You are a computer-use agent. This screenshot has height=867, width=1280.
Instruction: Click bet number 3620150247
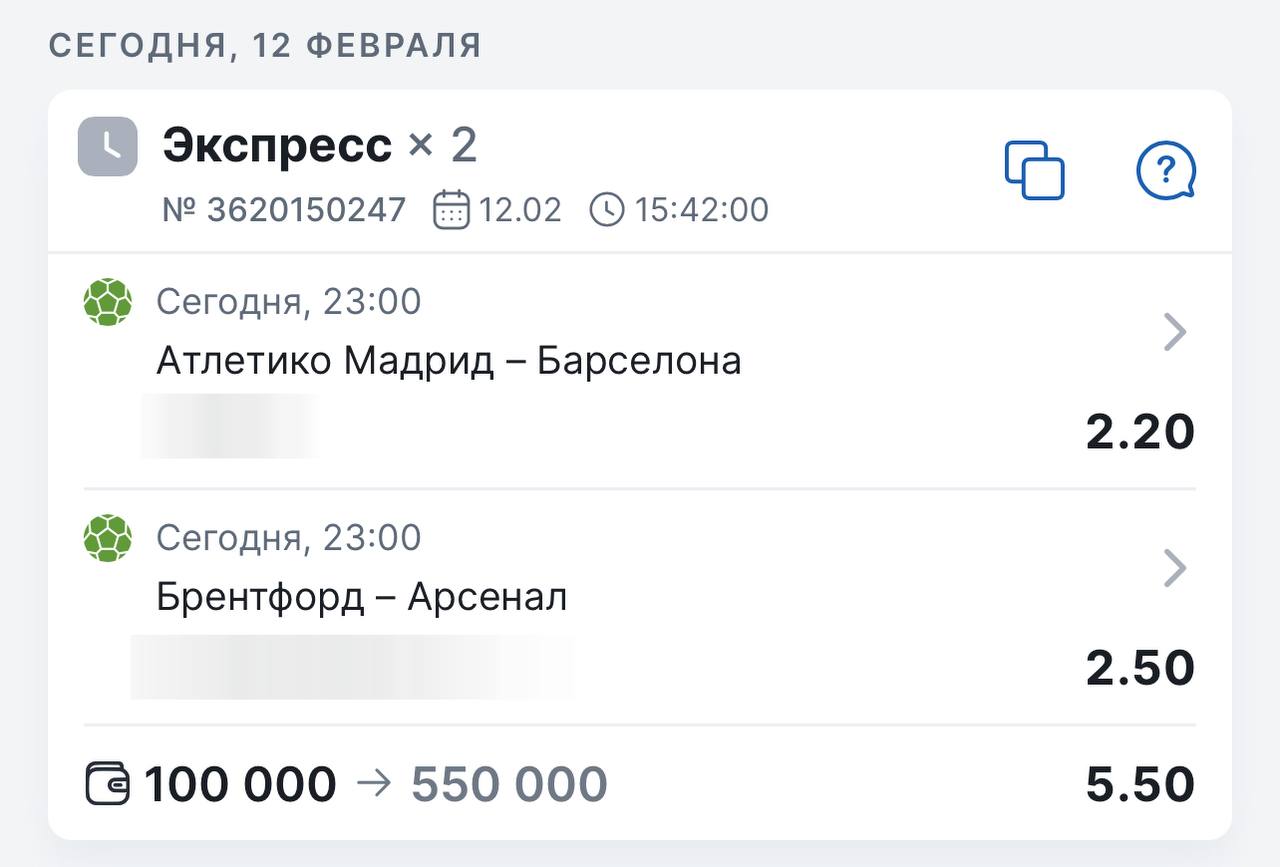point(285,210)
